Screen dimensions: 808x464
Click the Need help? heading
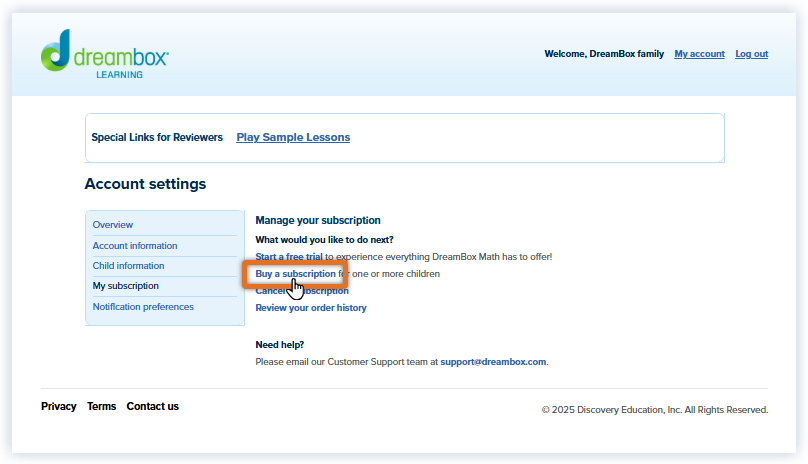(280, 345)
